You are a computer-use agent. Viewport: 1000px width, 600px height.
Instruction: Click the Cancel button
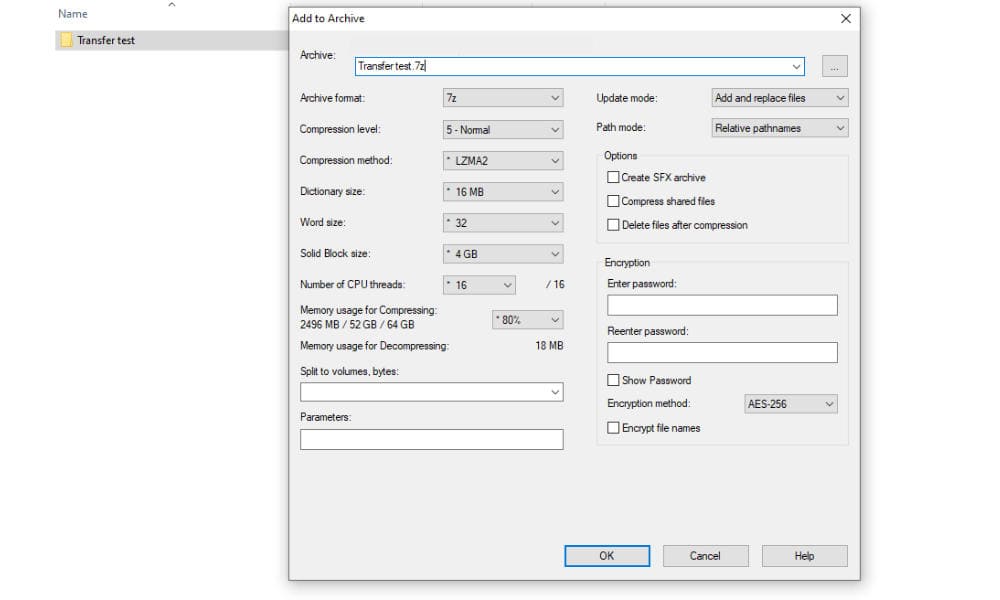click(705, 556)
